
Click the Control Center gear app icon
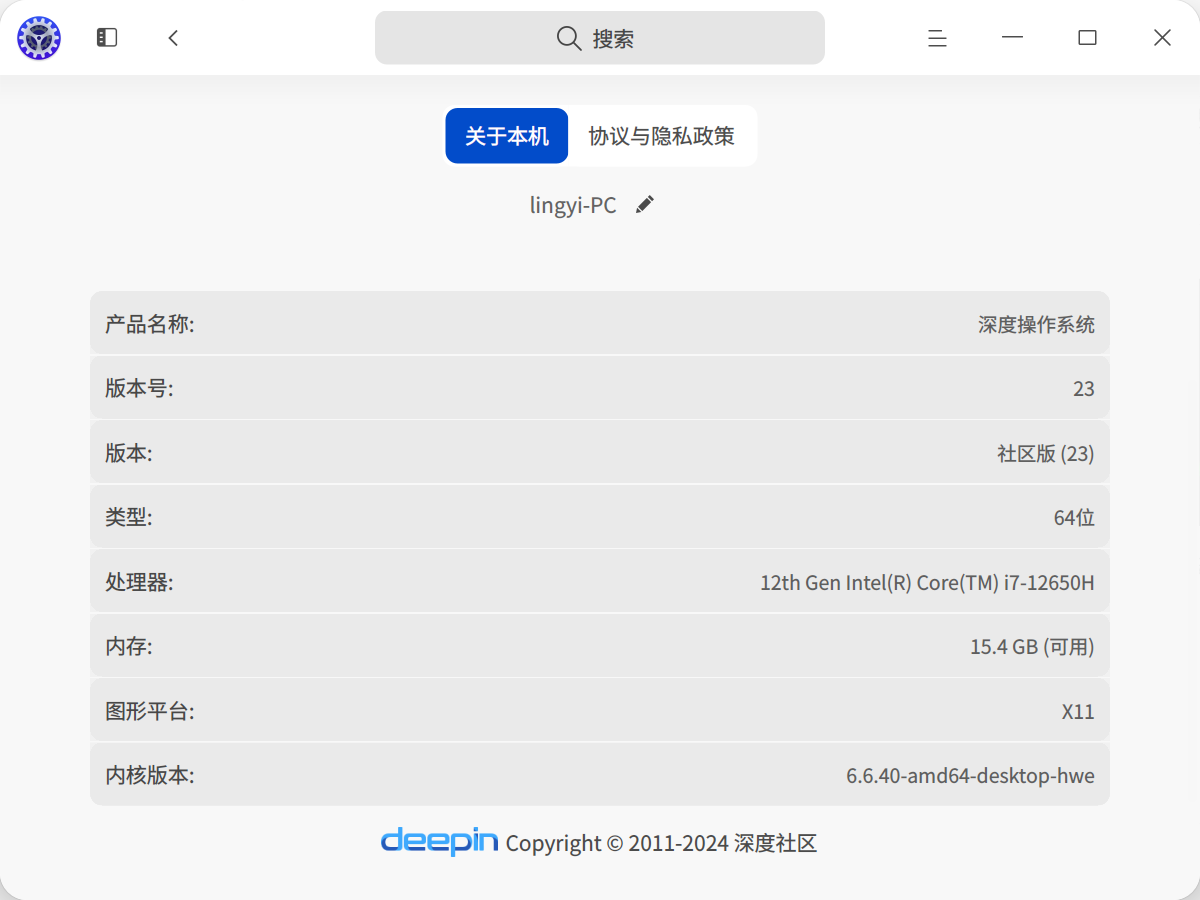[39, 38]
